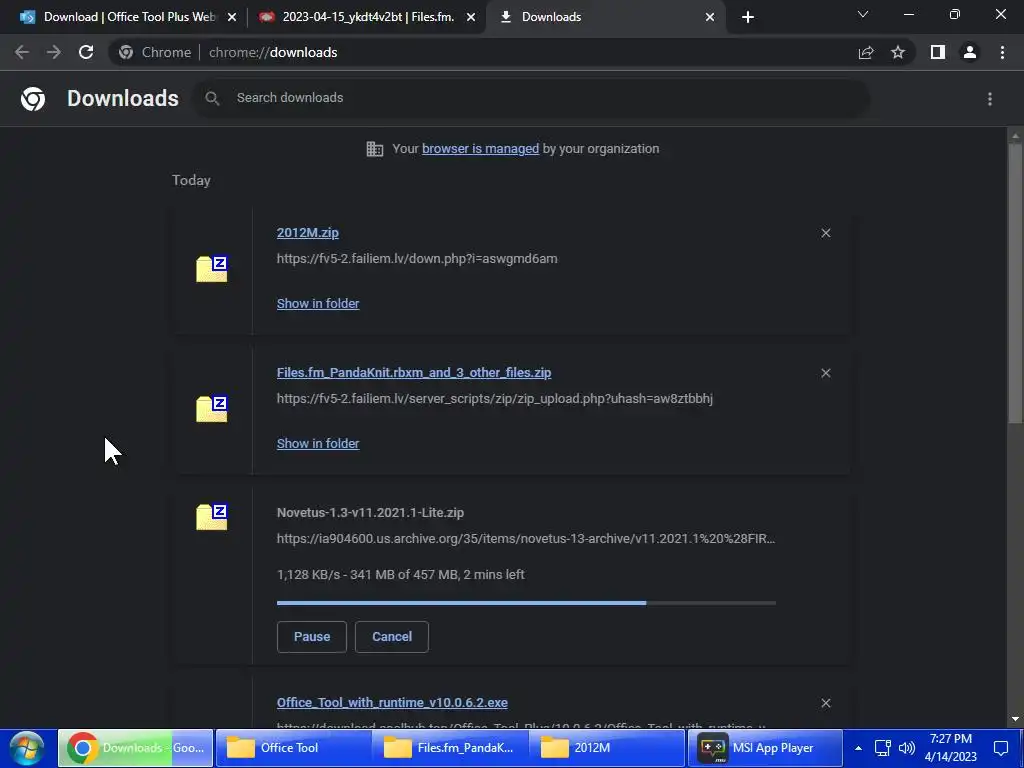Pause the Novetus download

click(312, 637)
